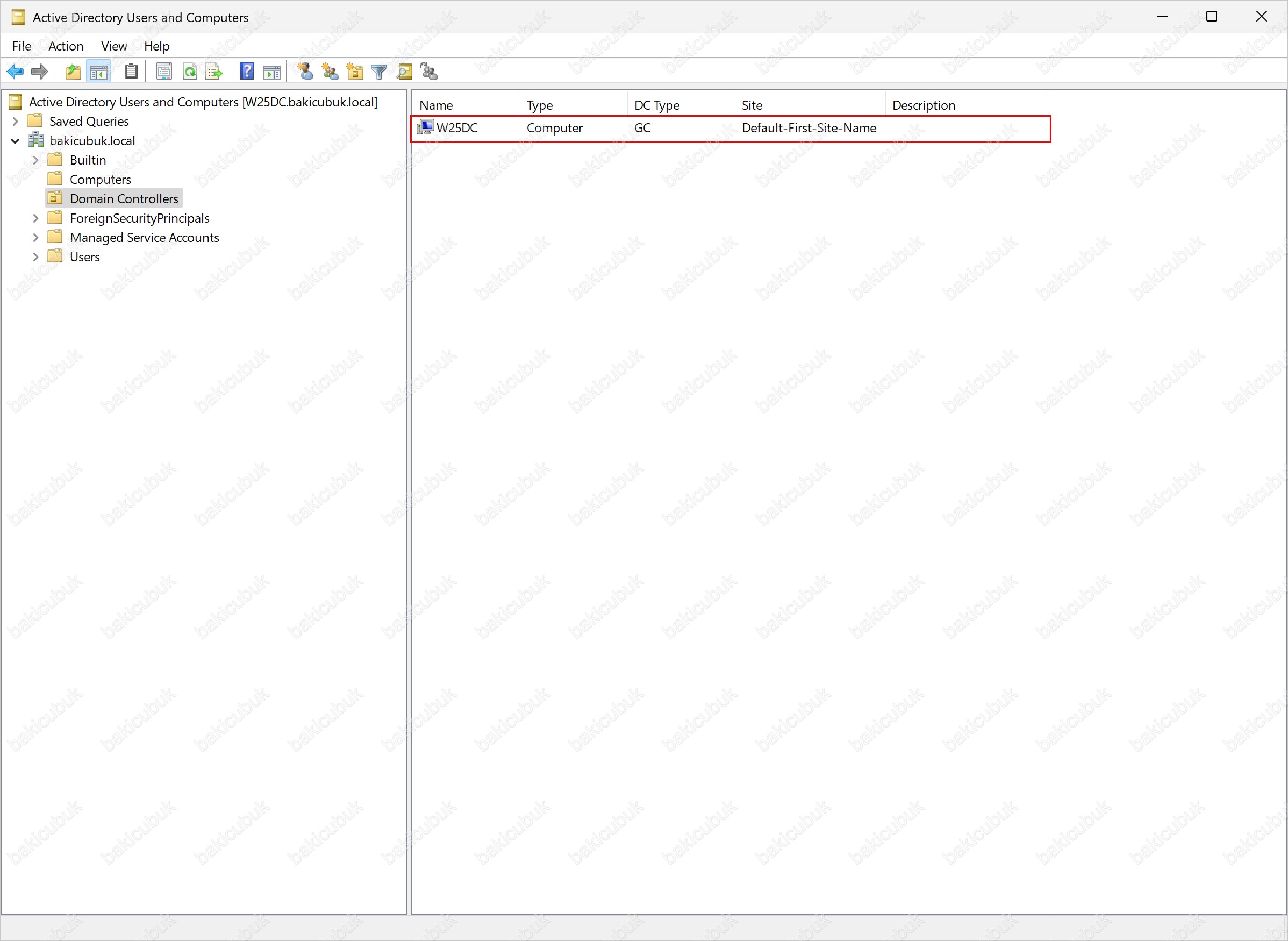The width and height of the screenshot is (1288, 941).
Task: Create a new user with toolbar icon
Action: (x=305, y=72)
